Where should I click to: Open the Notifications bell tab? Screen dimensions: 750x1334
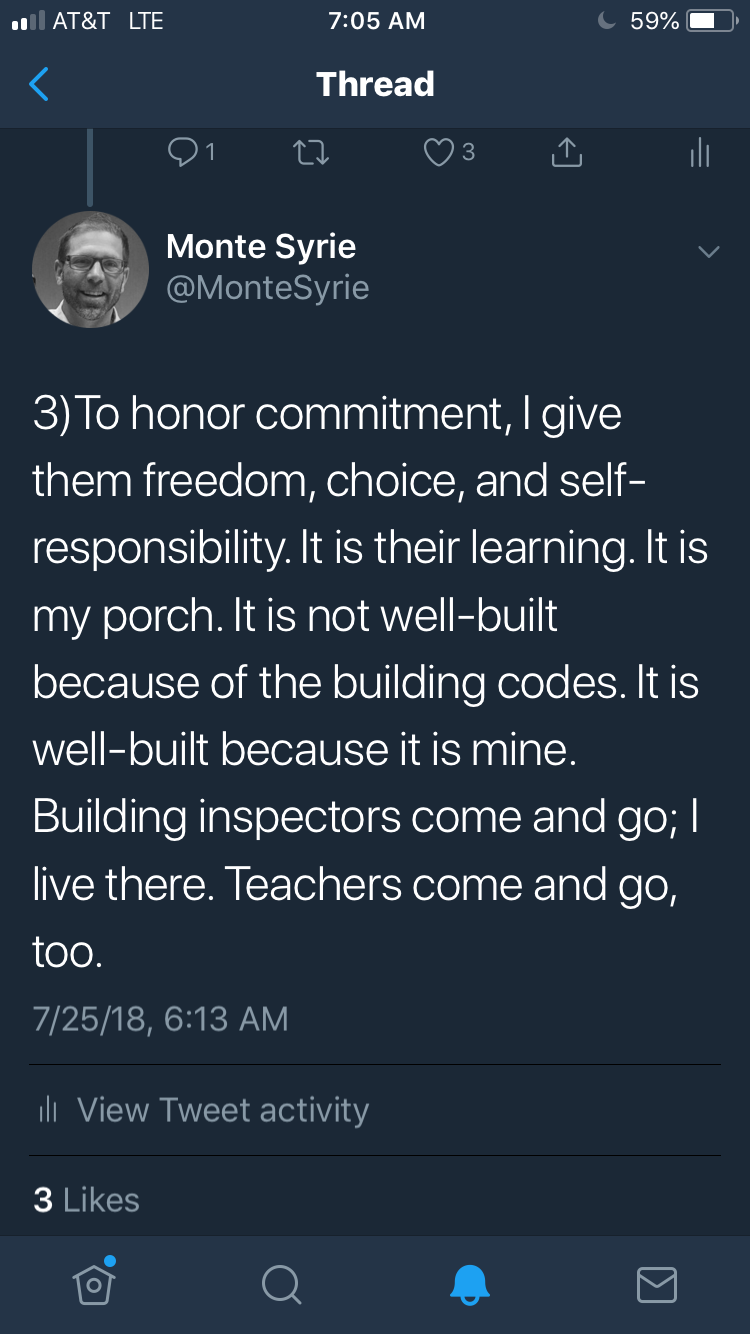tap(469, 1284)
